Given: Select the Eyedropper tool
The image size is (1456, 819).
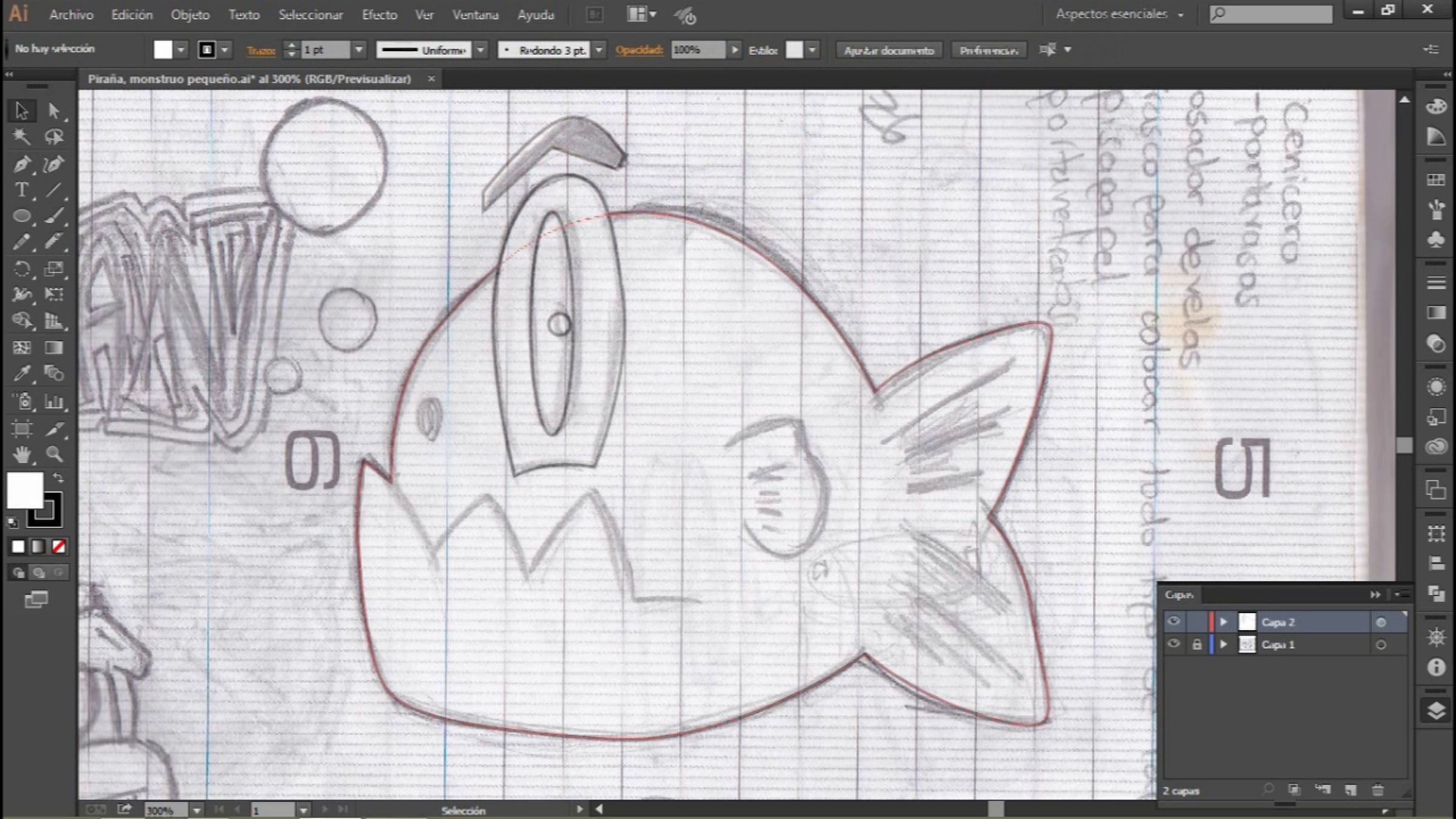Looking at the screenshot, I should [x=22, y=373].
